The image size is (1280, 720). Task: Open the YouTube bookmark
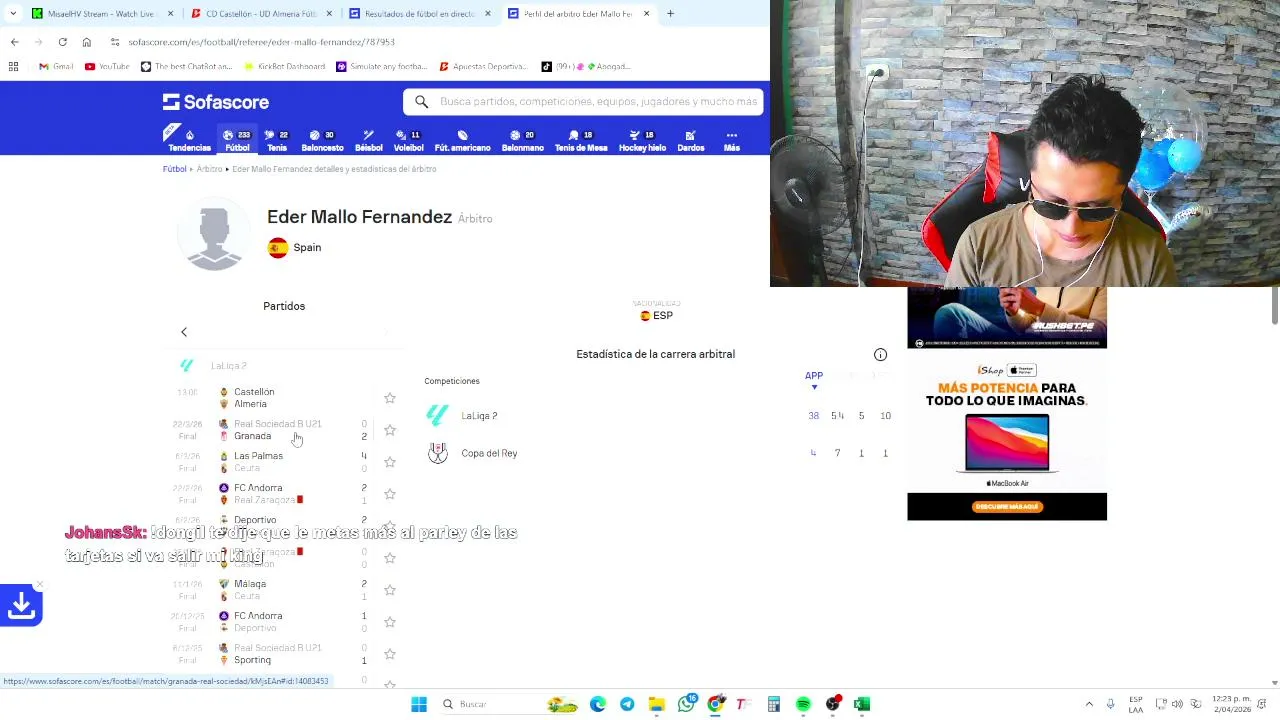(107, 67)
